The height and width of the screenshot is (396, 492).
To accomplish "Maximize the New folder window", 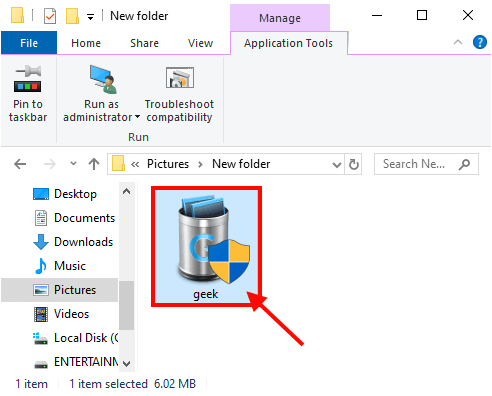I will pyautogui.click(x=422, y=15).
